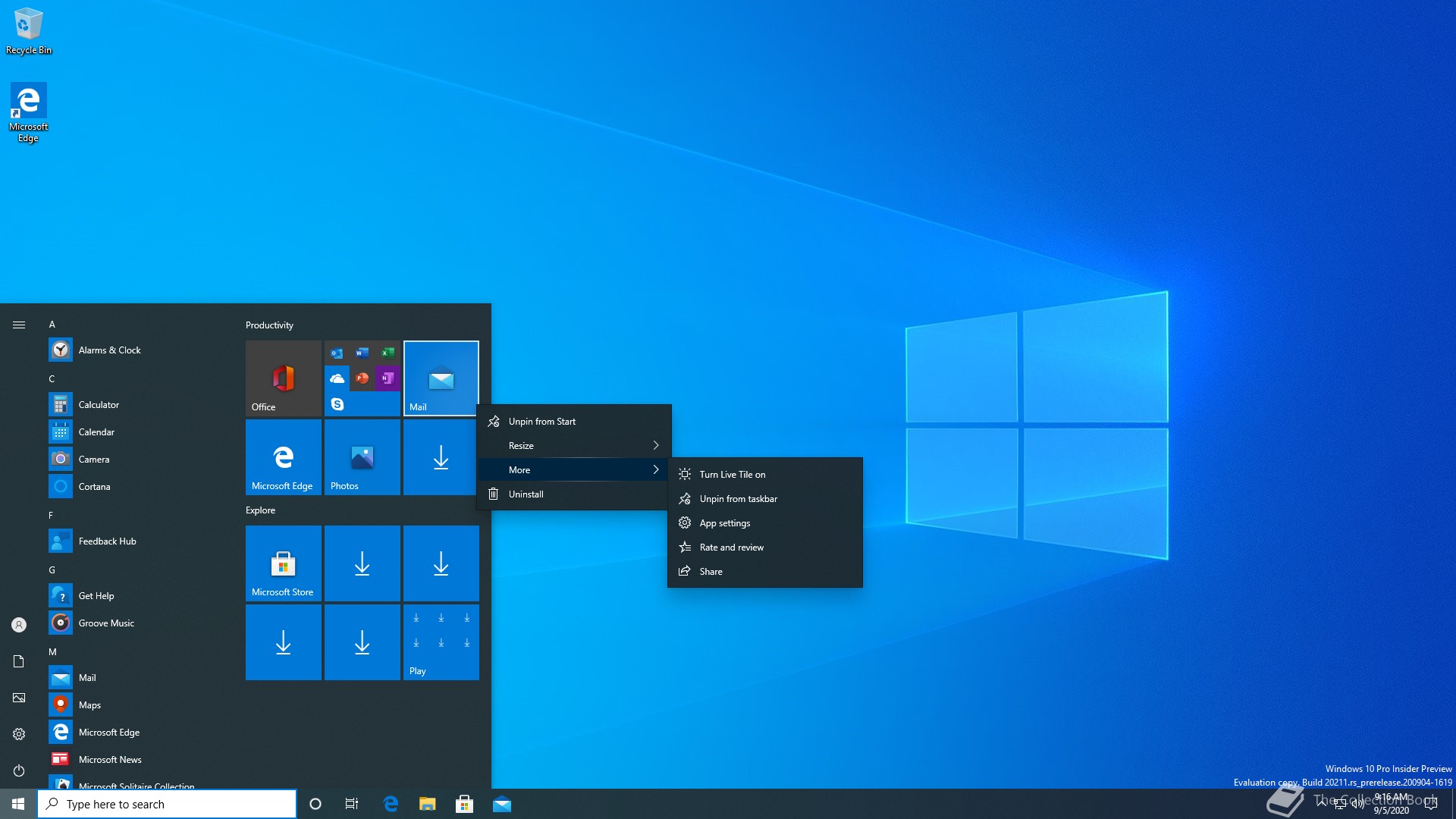This screenshot has width=1456, height=819.
Task: Open Settings gear in Start sidebar
Action: tap(19, 734)
